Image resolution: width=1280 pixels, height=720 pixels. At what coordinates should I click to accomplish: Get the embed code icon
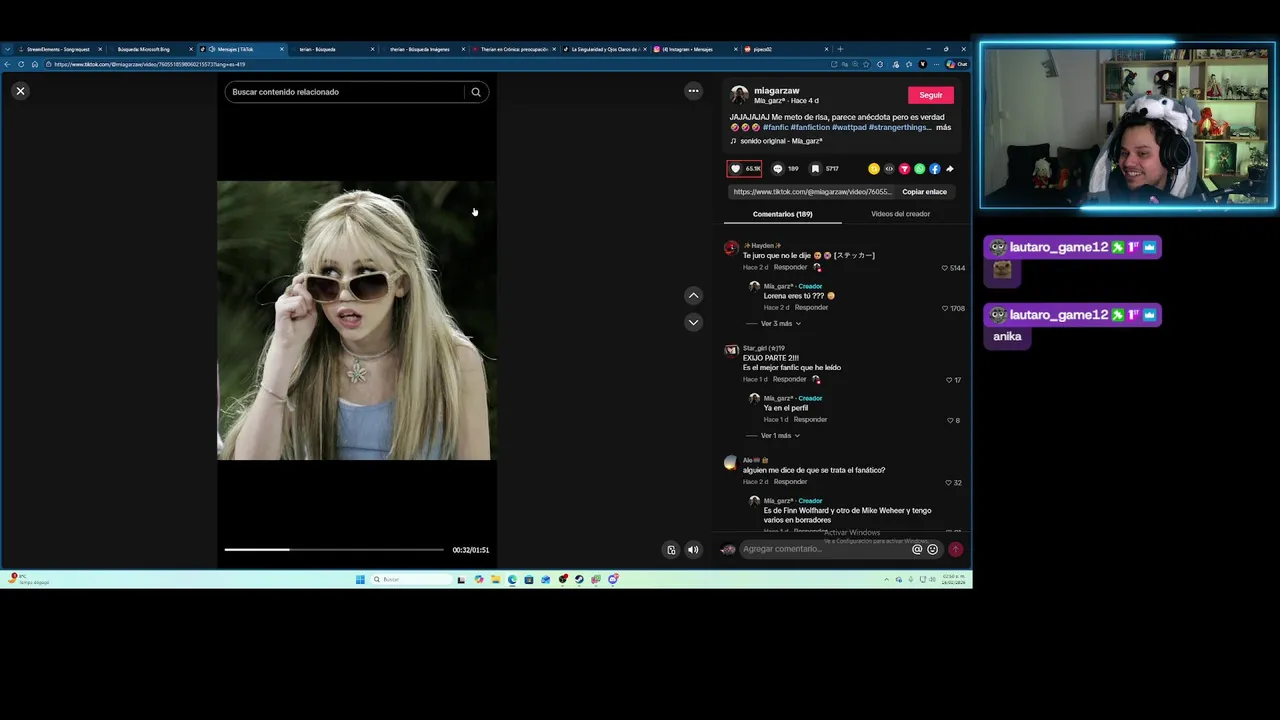[x=889, y=169]
